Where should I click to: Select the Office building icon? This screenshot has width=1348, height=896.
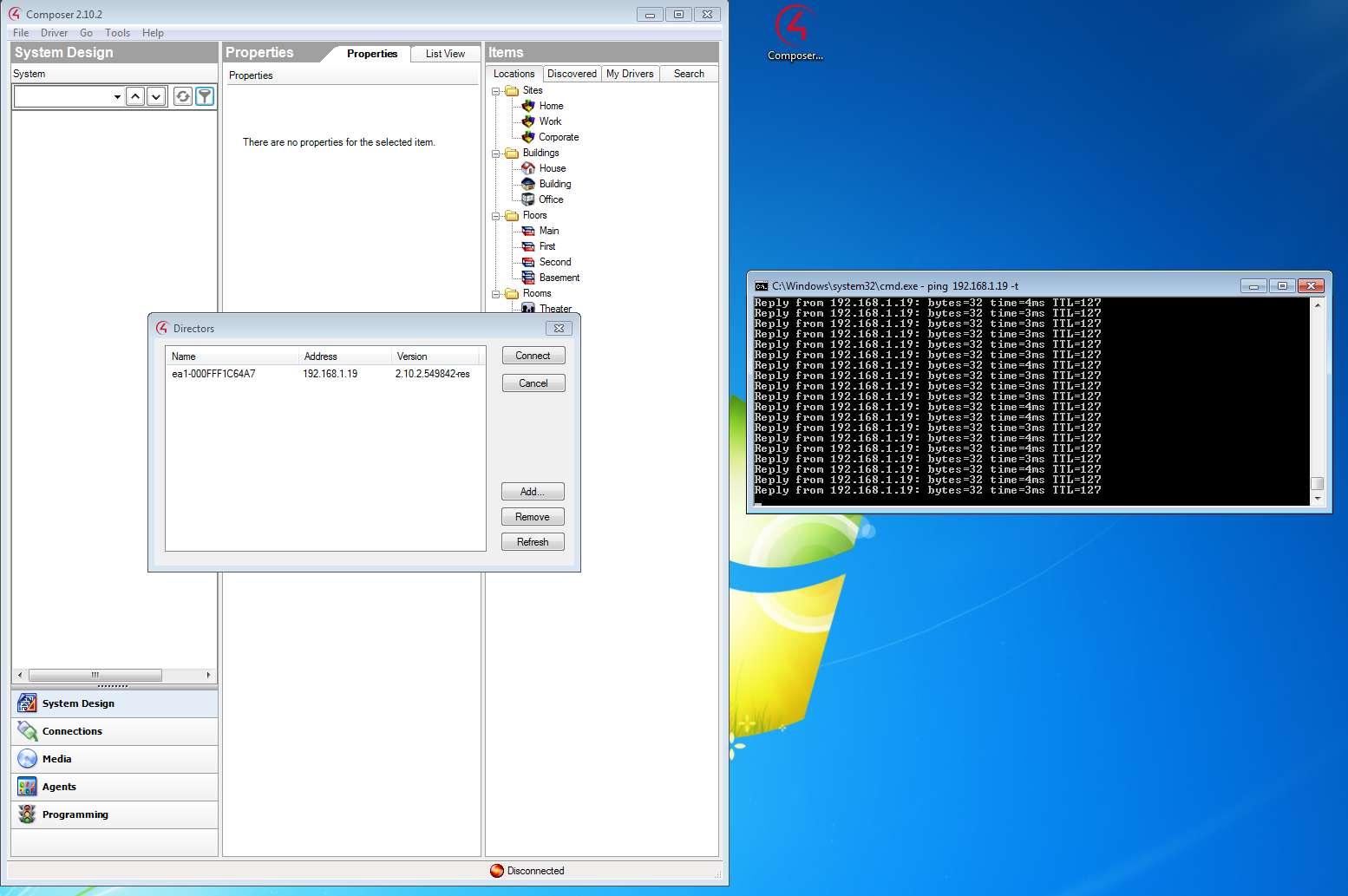coord(527,199)
